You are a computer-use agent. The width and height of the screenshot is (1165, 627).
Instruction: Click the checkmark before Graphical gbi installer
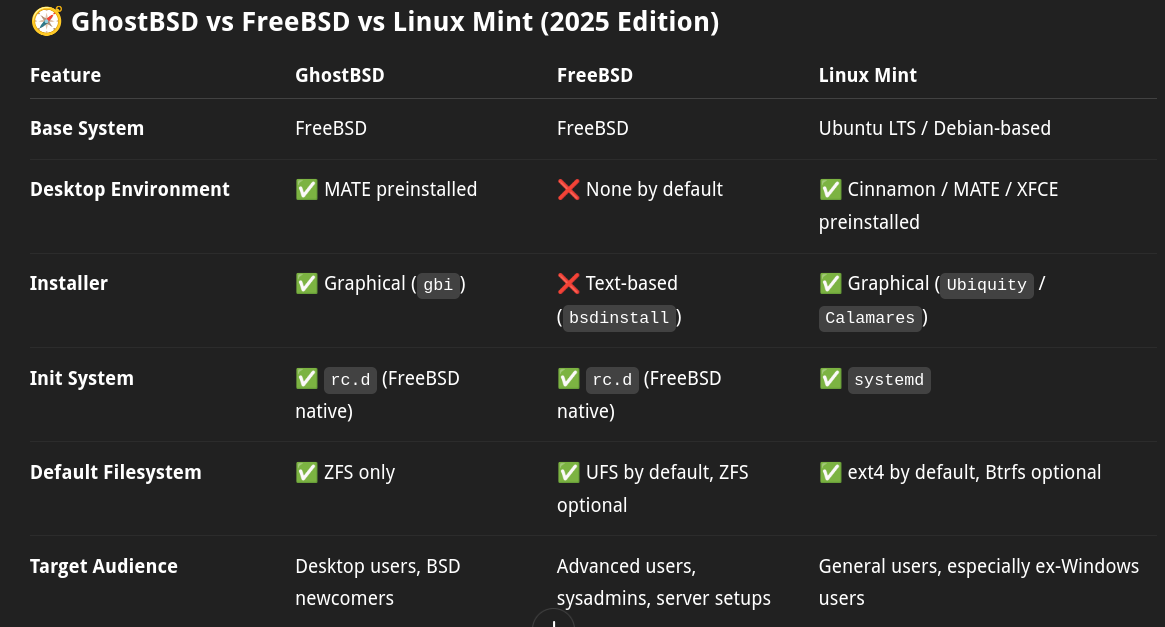306,283
